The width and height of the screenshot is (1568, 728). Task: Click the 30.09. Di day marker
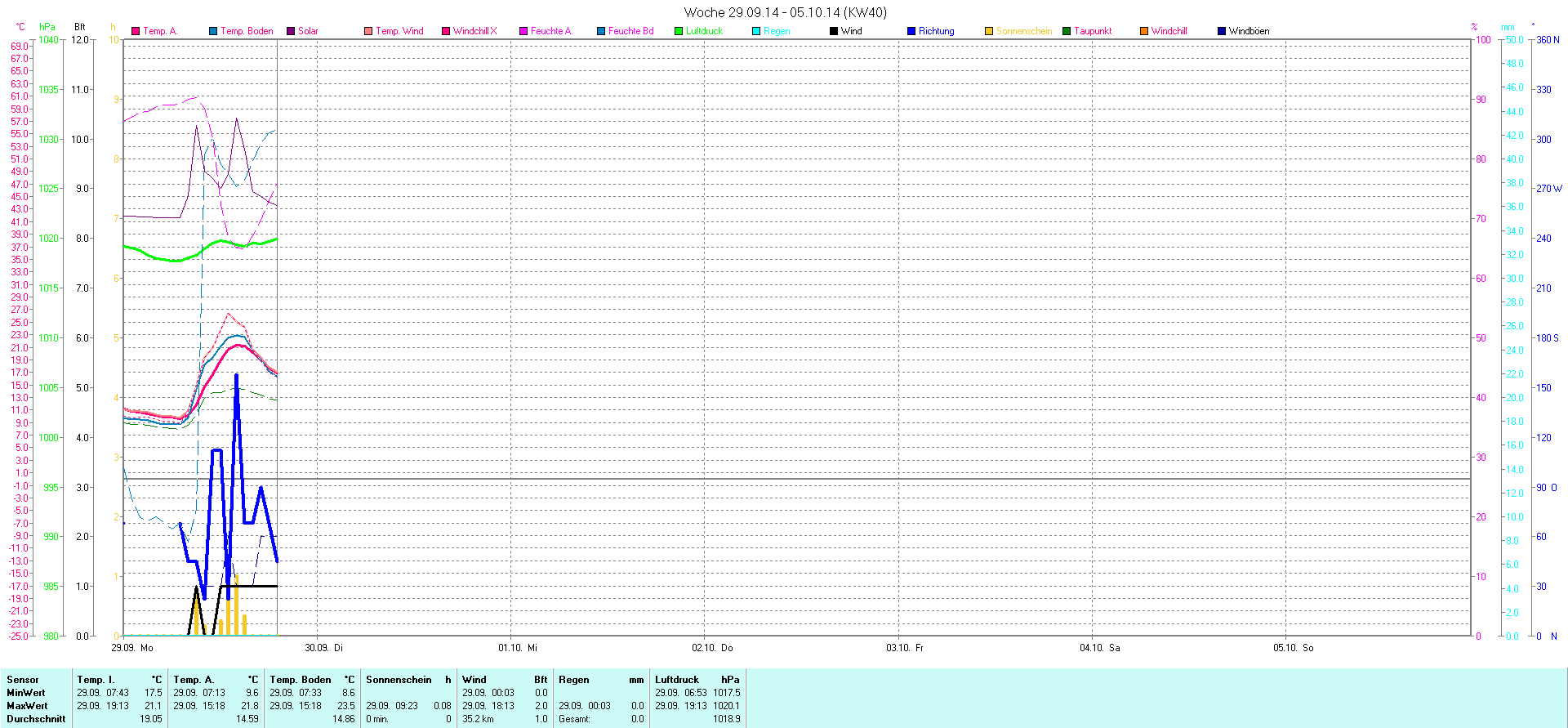click(323, 648)
